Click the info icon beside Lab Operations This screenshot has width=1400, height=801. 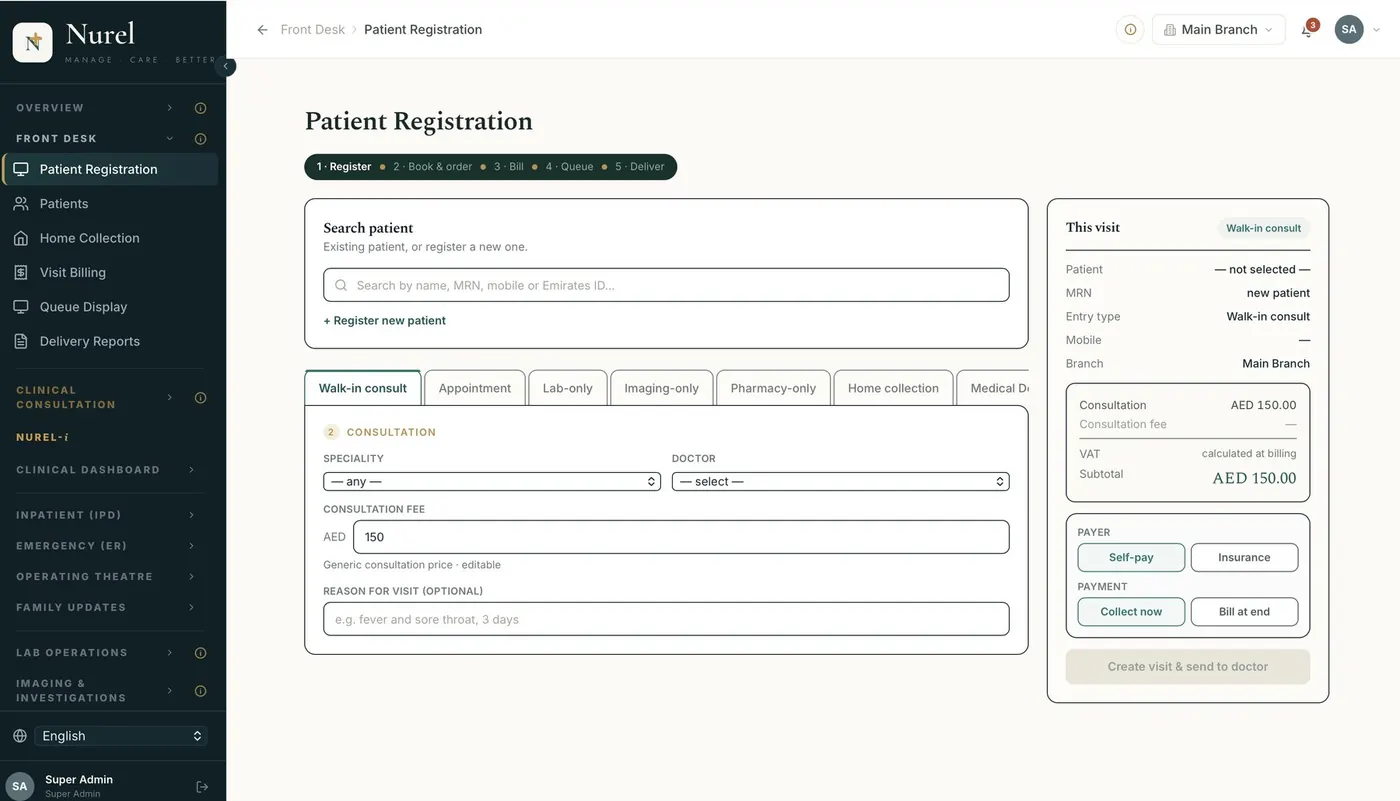coord(200,653)
